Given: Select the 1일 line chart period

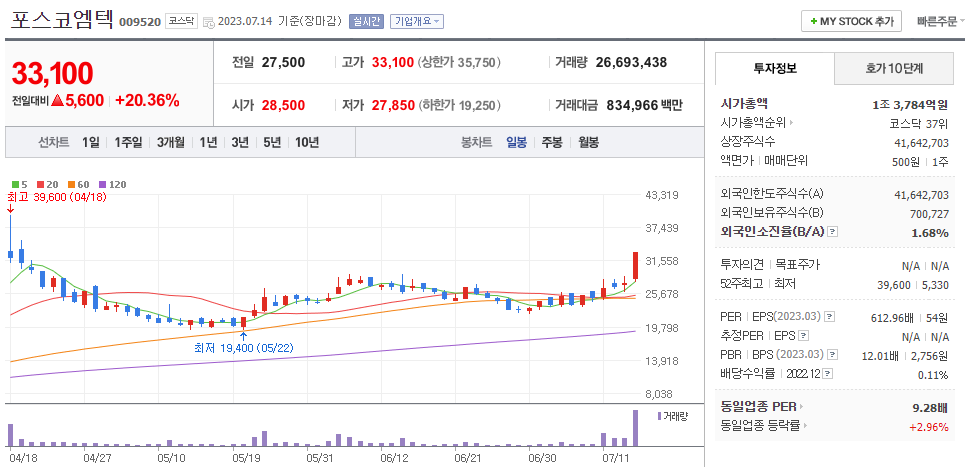Looking at the screenshot, I should (90, 143).
